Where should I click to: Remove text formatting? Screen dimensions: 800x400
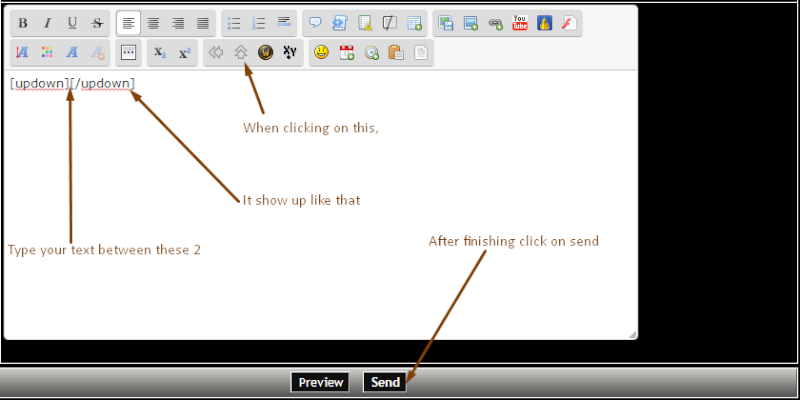96,53
